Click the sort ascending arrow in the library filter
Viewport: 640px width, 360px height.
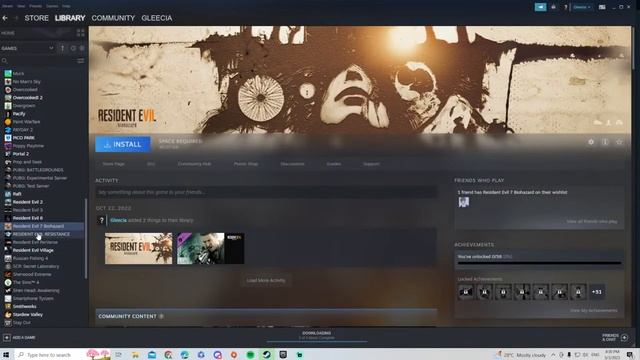62,48
